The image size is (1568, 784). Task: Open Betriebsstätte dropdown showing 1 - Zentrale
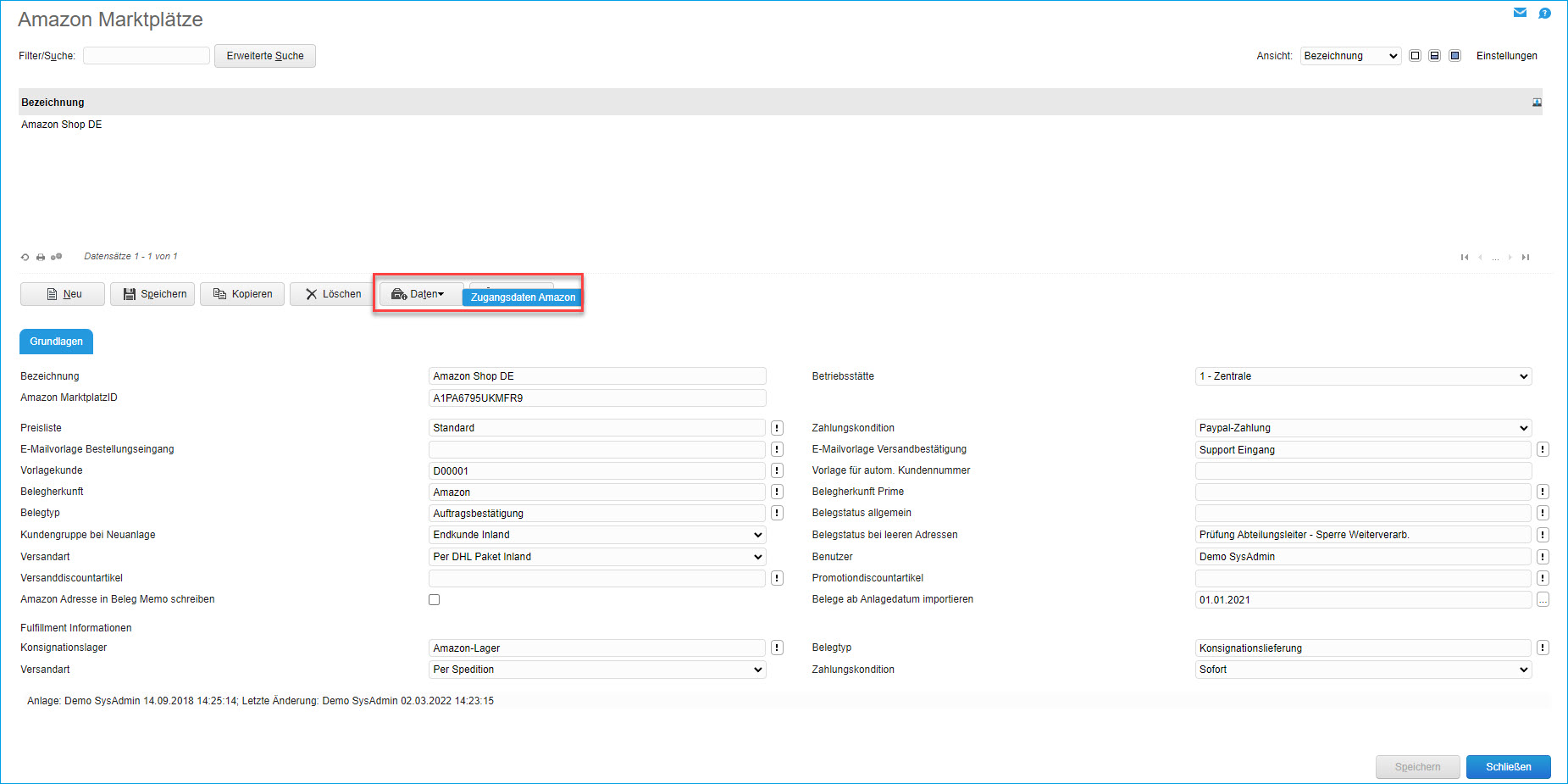pyautogui.click(x=1363, y=376)
